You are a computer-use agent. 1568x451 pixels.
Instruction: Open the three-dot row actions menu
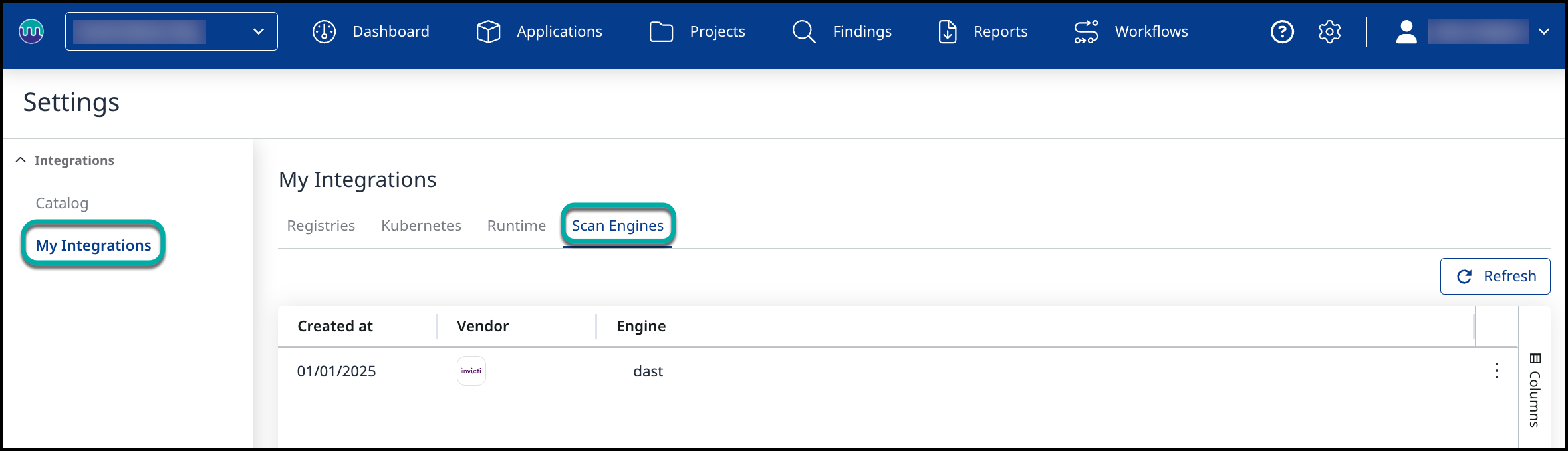click(x=1496, y=371)
